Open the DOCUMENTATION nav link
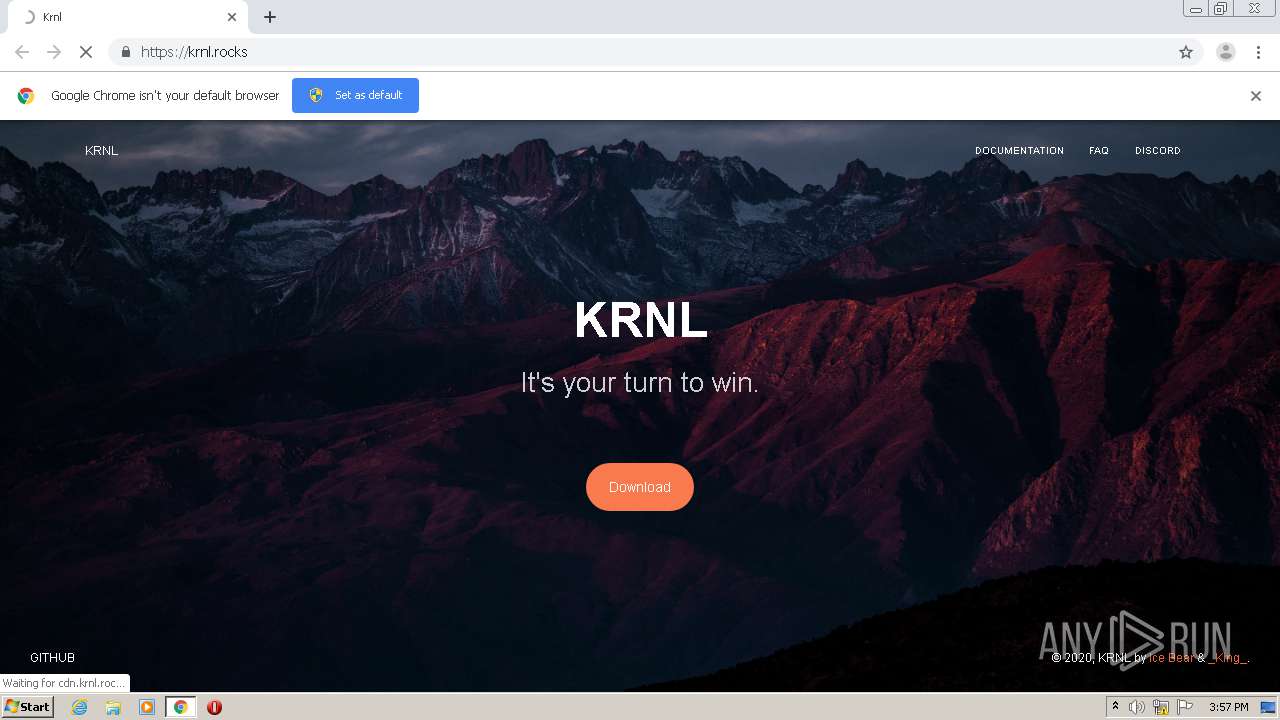1280x720 pixels. (x=1019, y=151)
